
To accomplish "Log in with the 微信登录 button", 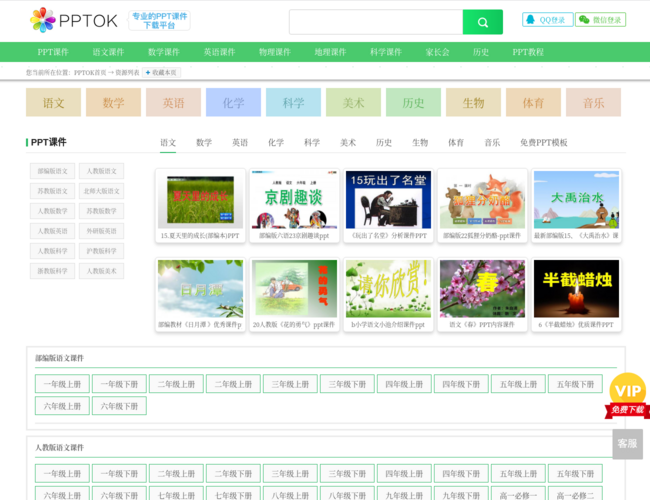I will pyautogui.click(x=600, y=20).
